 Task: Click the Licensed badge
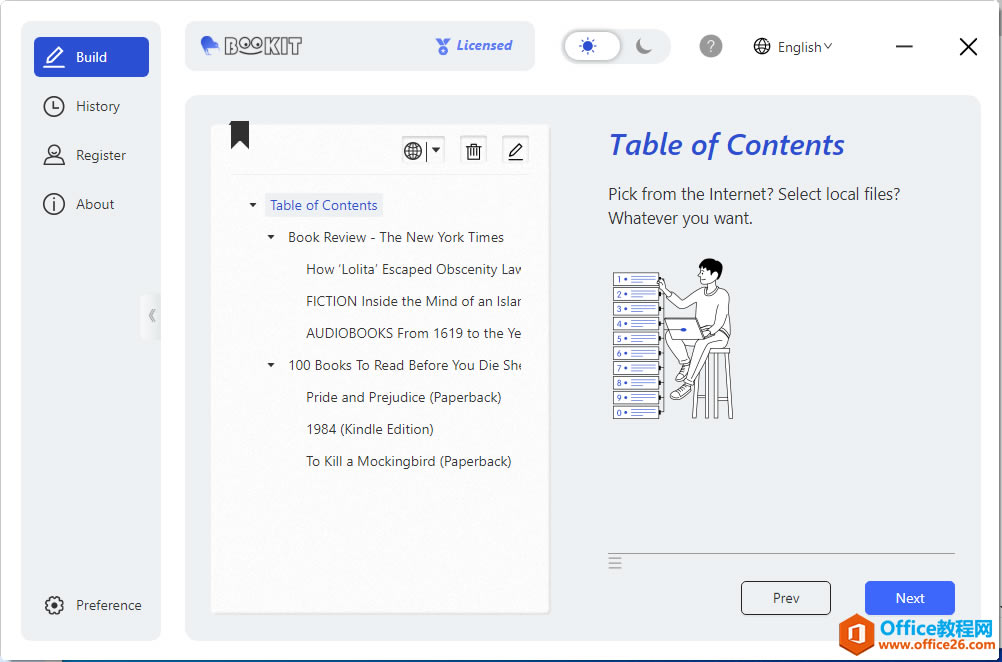click(474, 45)
